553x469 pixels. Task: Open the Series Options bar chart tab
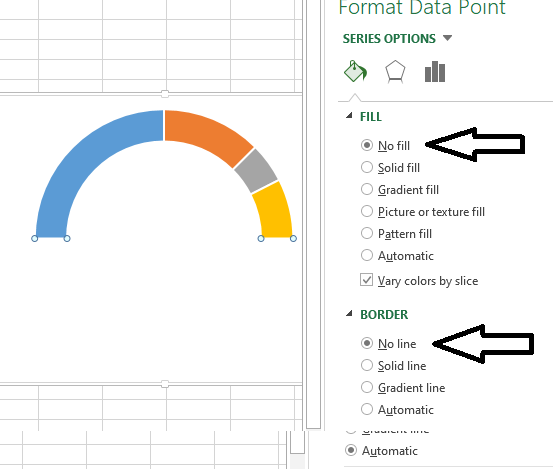click(435, 72)
